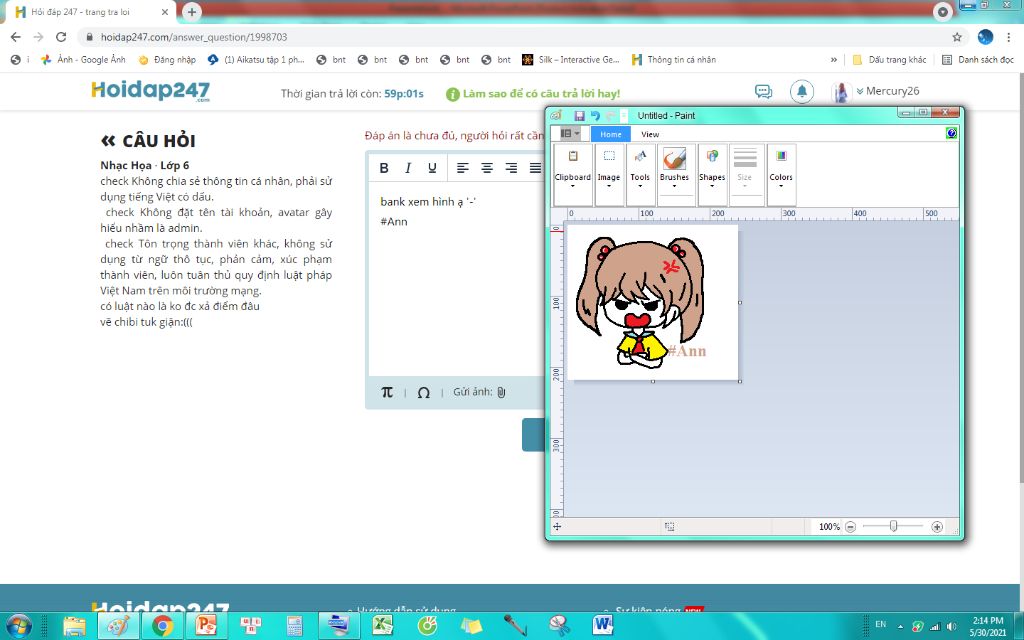Open Excel from taskbar
1024x640 pixels.
[383, 626]
